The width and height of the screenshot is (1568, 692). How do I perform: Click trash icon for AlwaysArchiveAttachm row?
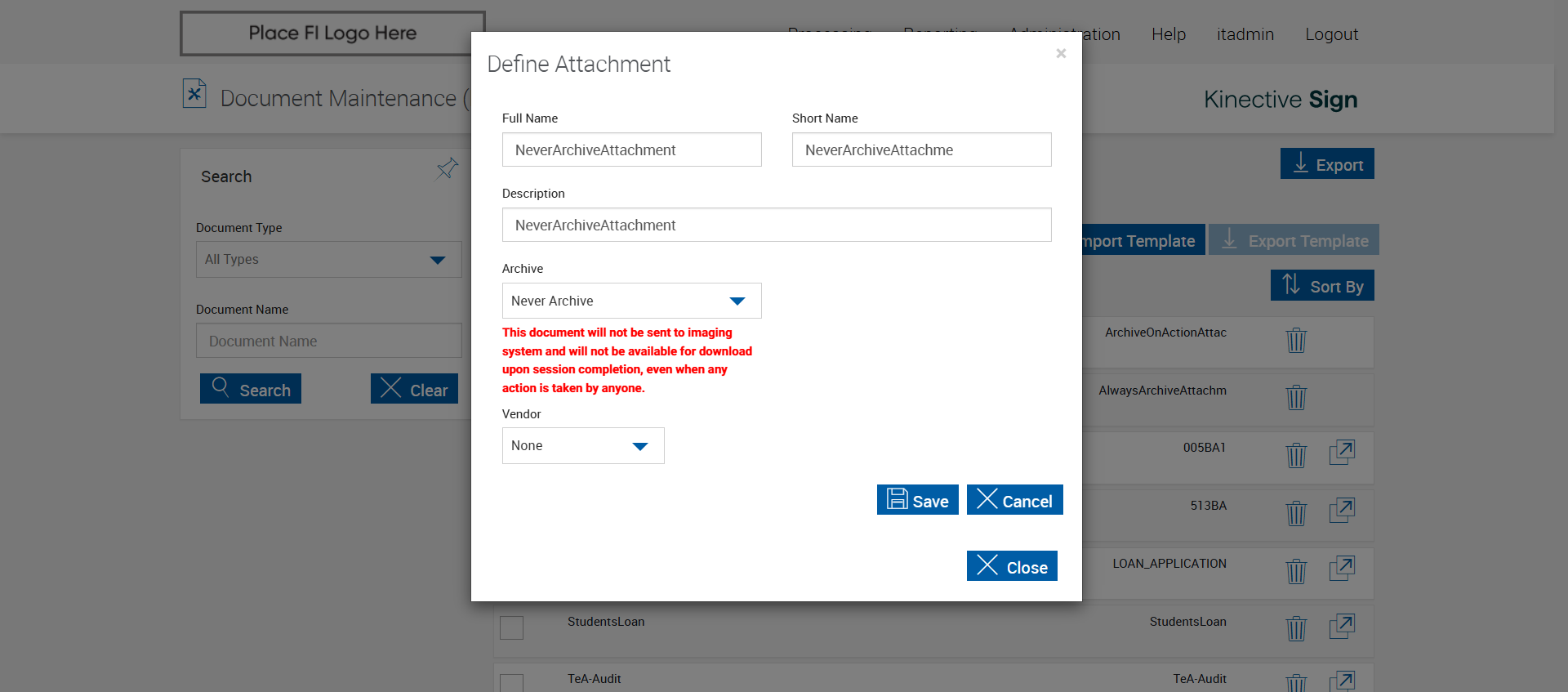[x=1296, y=398]
